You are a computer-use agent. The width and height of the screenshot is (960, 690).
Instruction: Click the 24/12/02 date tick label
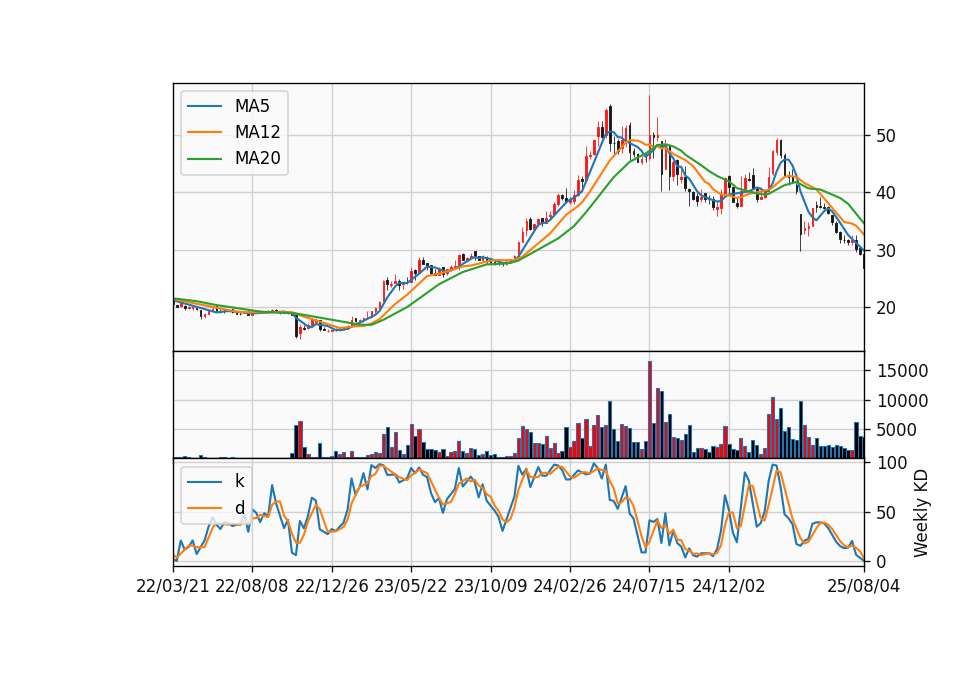click(729, 586)
